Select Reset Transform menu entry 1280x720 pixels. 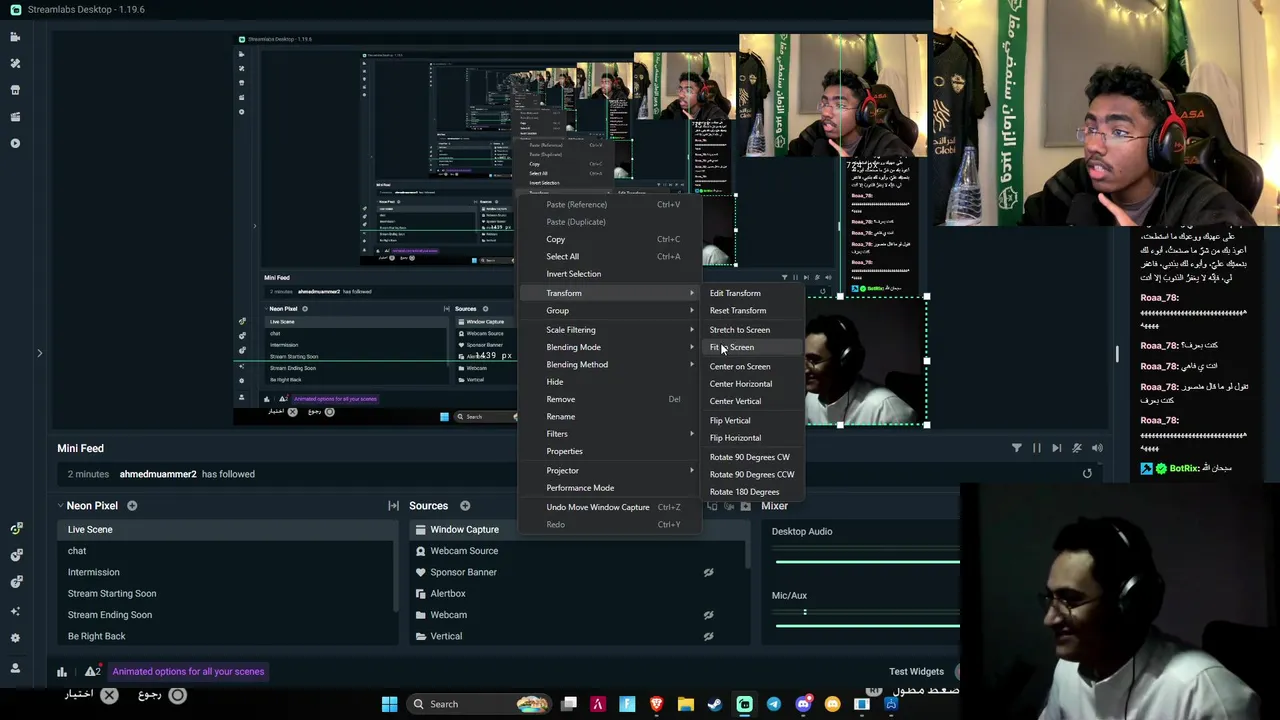[x=752, y=311]
